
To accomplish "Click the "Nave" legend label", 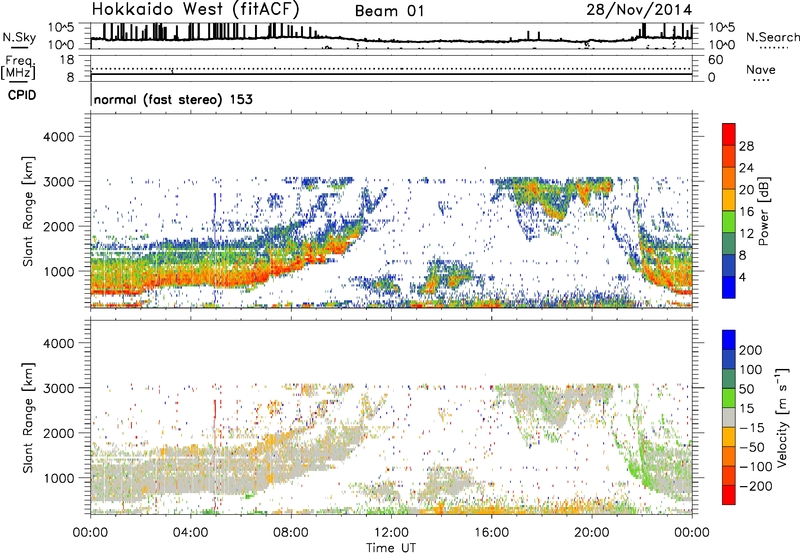I will [761, 70].
